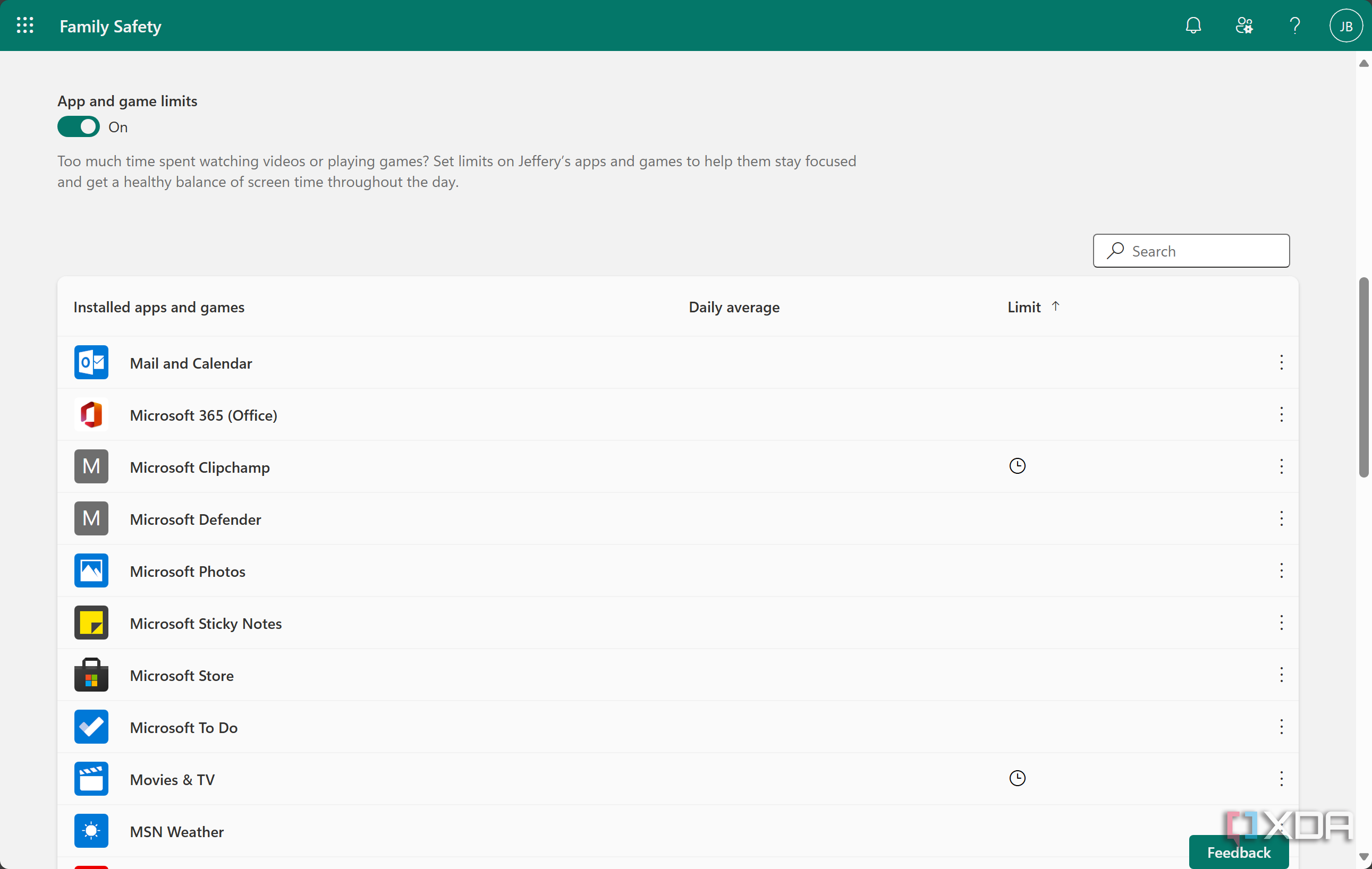The width and height of the screenshot is (1372, 869).
Task: Click the clock limit icon for Microsoft Clipchamp
Action: (x=1017, y=466)
